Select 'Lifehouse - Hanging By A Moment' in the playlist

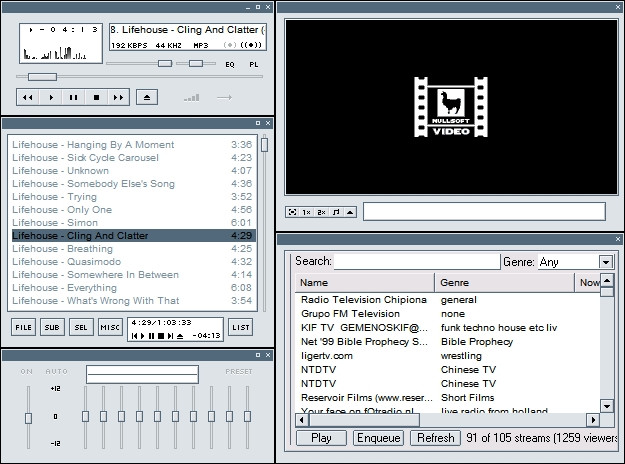[134, 145]
